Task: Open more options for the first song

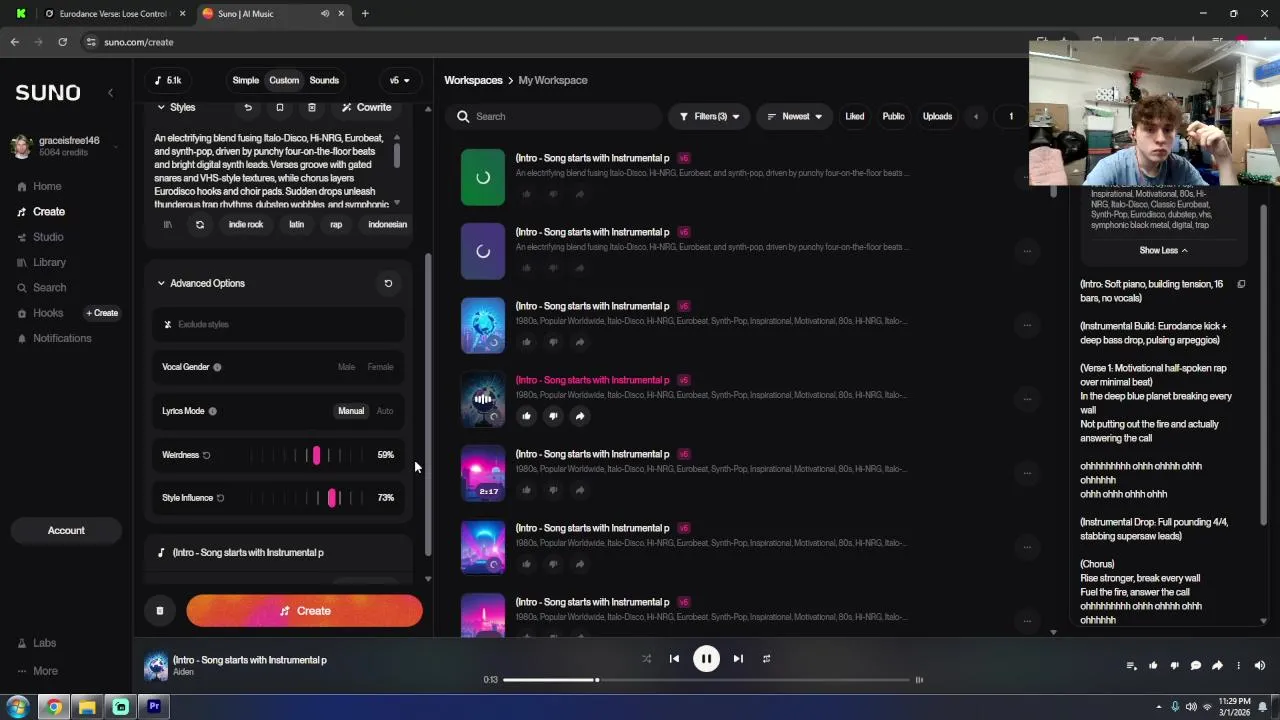Action: tap(1027, 177)
